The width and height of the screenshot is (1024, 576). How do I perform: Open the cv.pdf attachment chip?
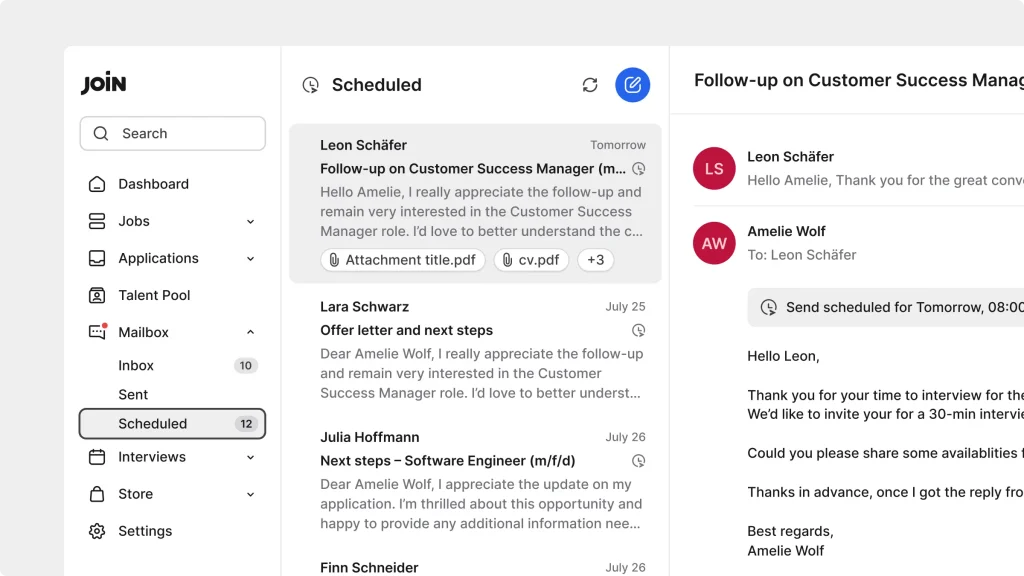(531, 260)
